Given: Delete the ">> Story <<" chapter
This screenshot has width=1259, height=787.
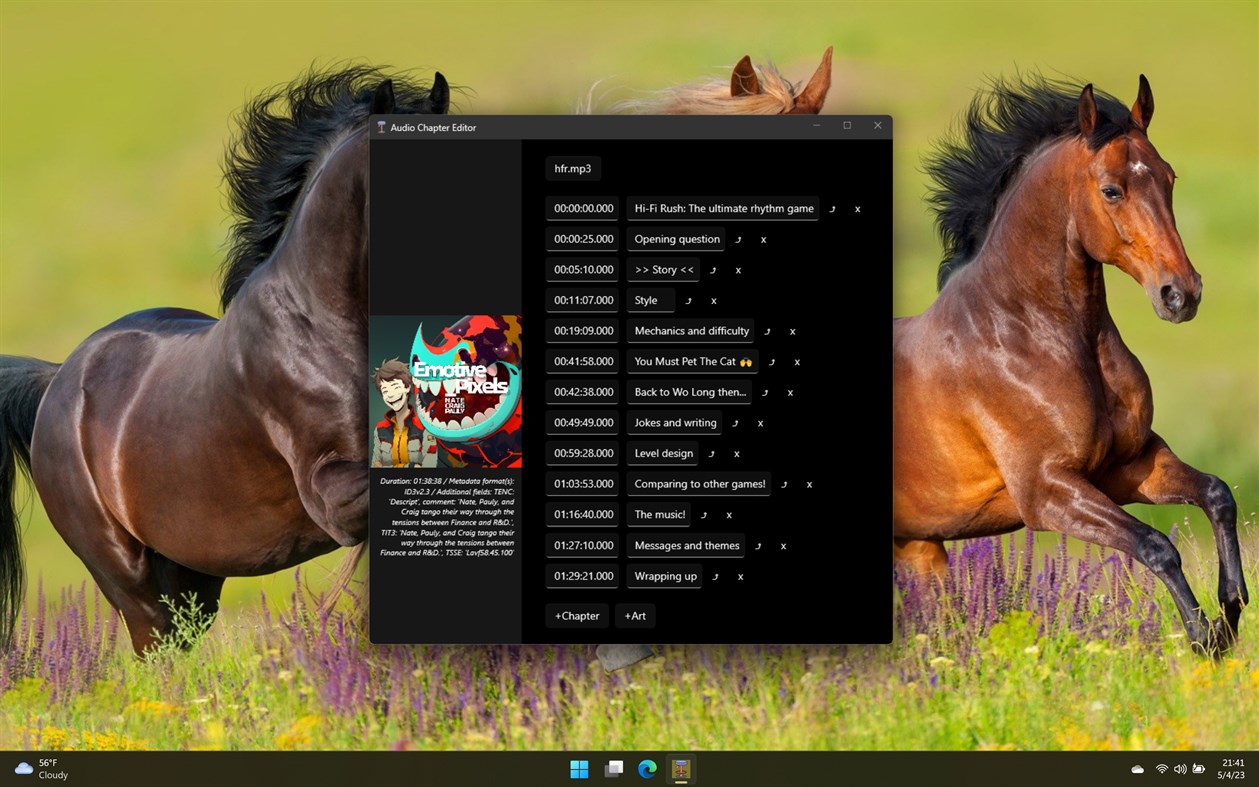Looking at the screenshot, I should coord(737,270).
